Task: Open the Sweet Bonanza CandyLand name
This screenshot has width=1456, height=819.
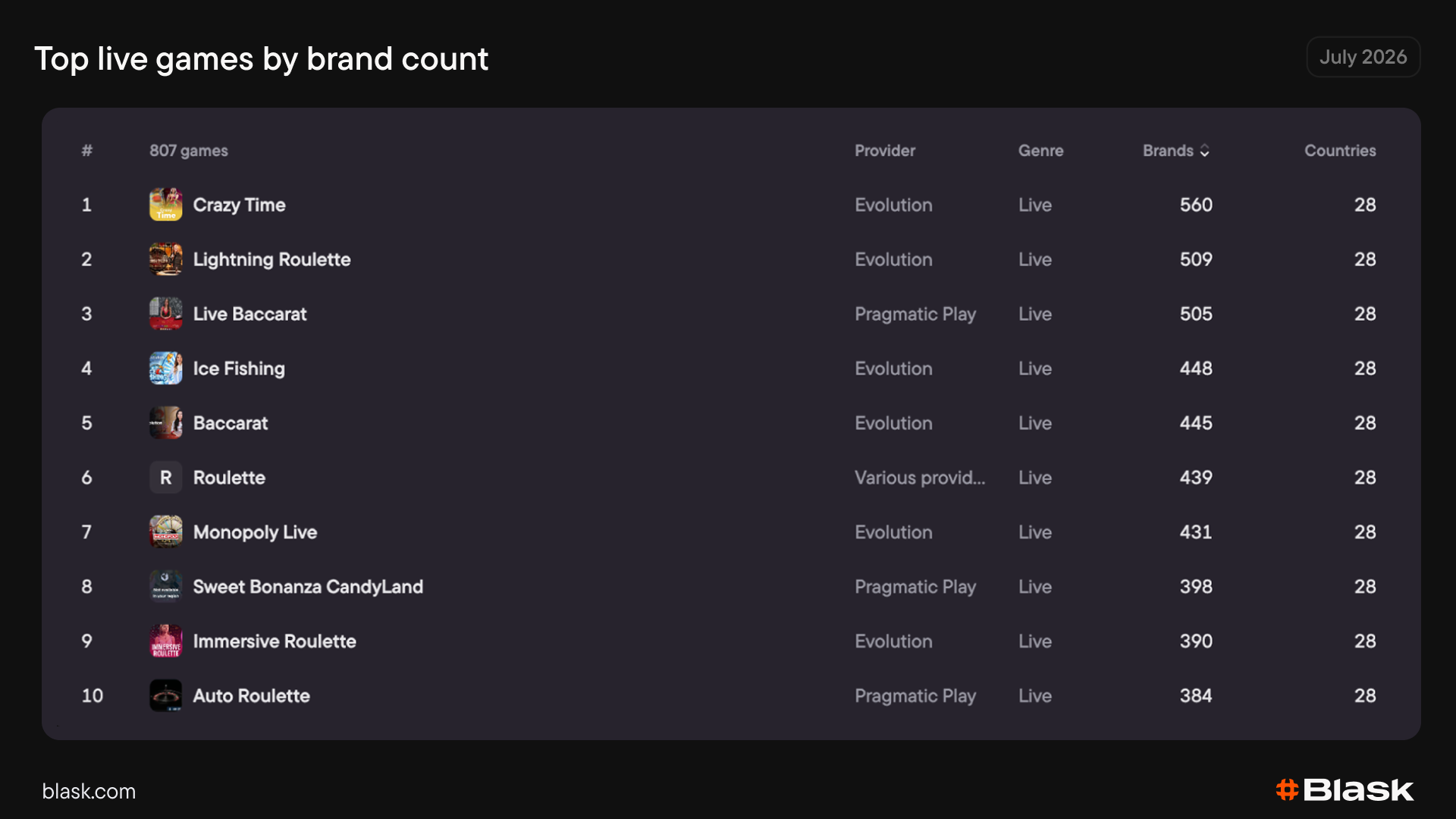Action: [x=308, y=587]
